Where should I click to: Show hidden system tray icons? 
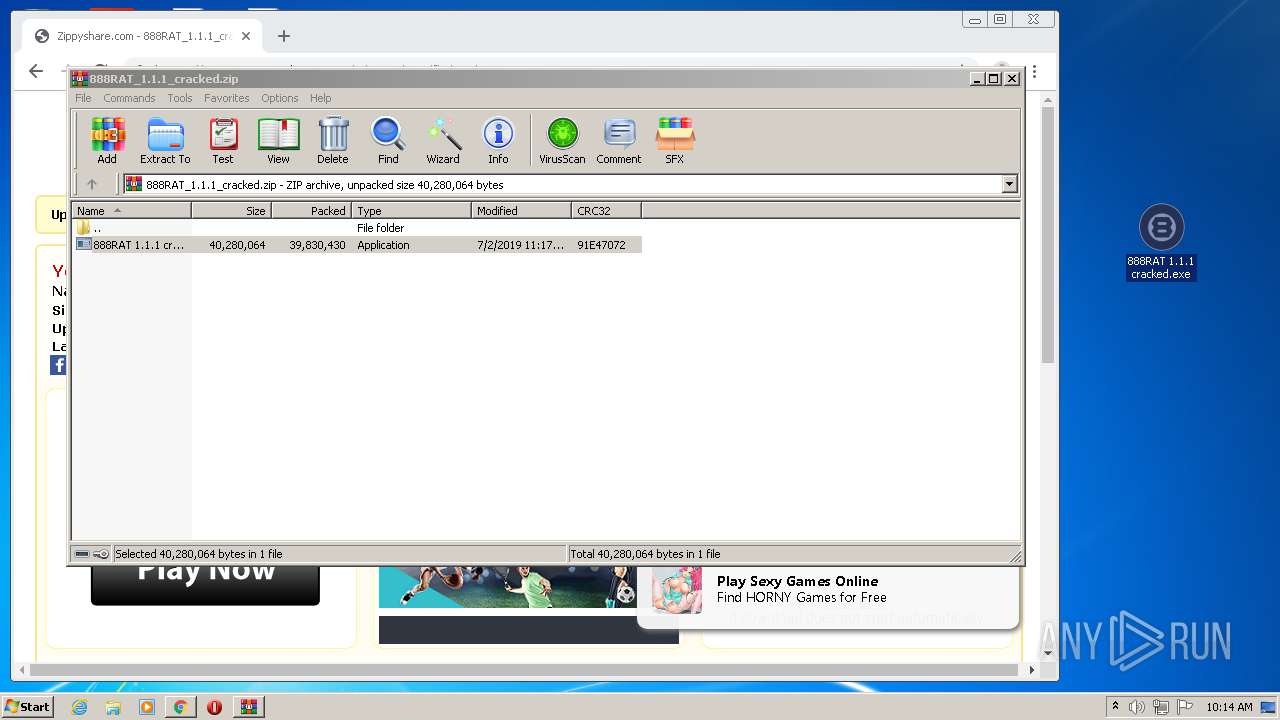tap(1115, 707)
